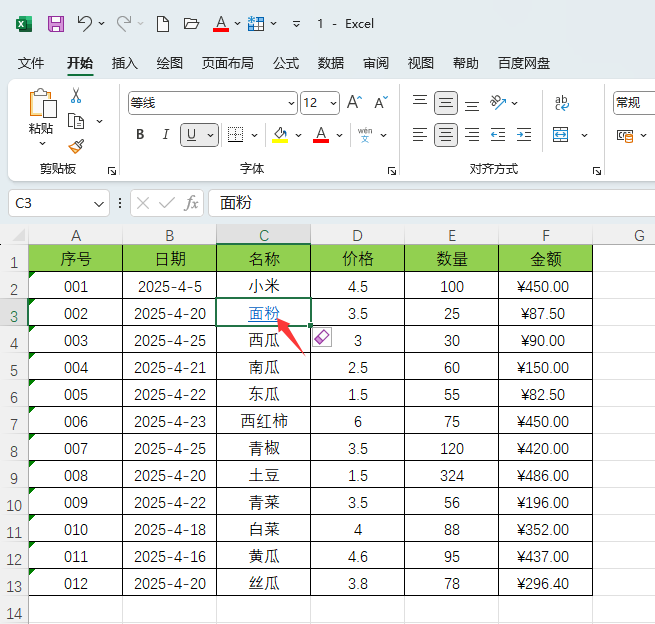Decrease indent icon
The image size is (655, 624).
[498, 135]
